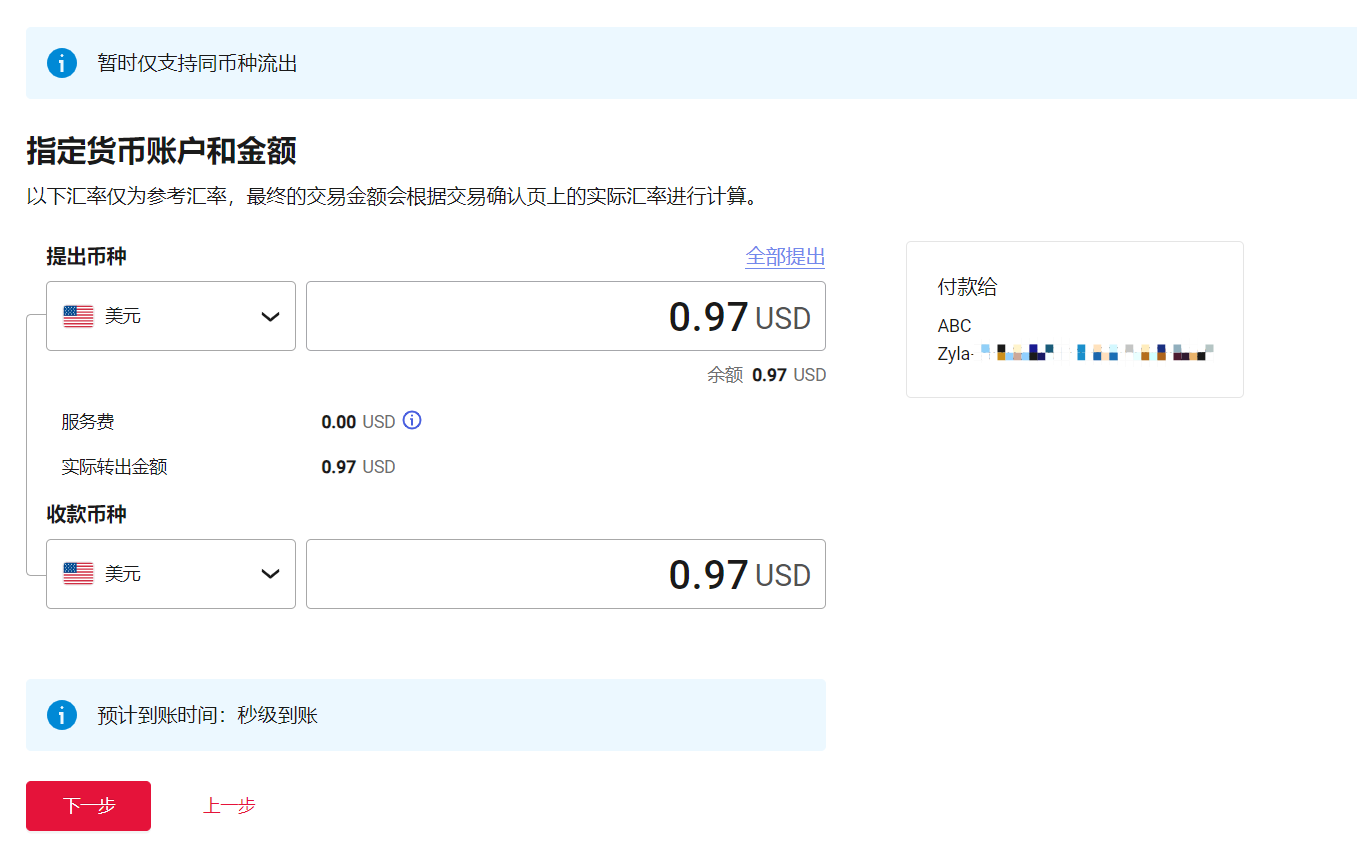Select the receiving amount input field
Screen dimensions: 1357x845
tap(566, 573)
